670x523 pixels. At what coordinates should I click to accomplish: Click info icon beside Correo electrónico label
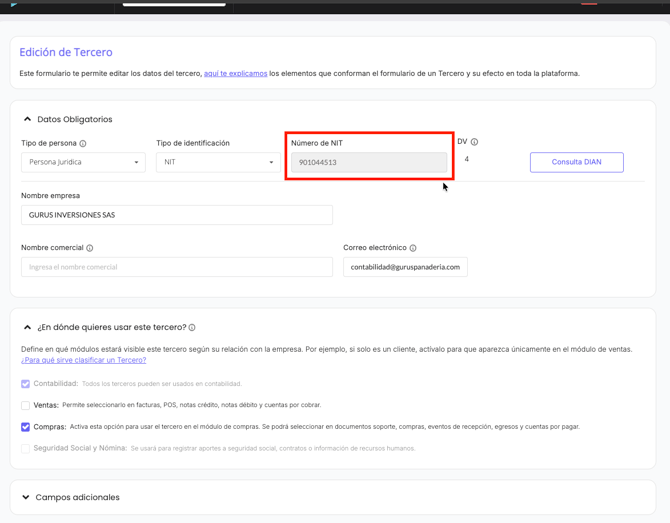[x=413, y=248]
